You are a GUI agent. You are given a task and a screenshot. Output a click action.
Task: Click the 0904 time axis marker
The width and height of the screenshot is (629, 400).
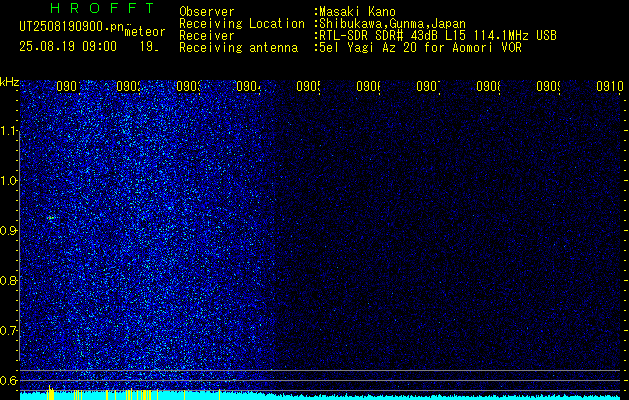(x=248, y=86)
